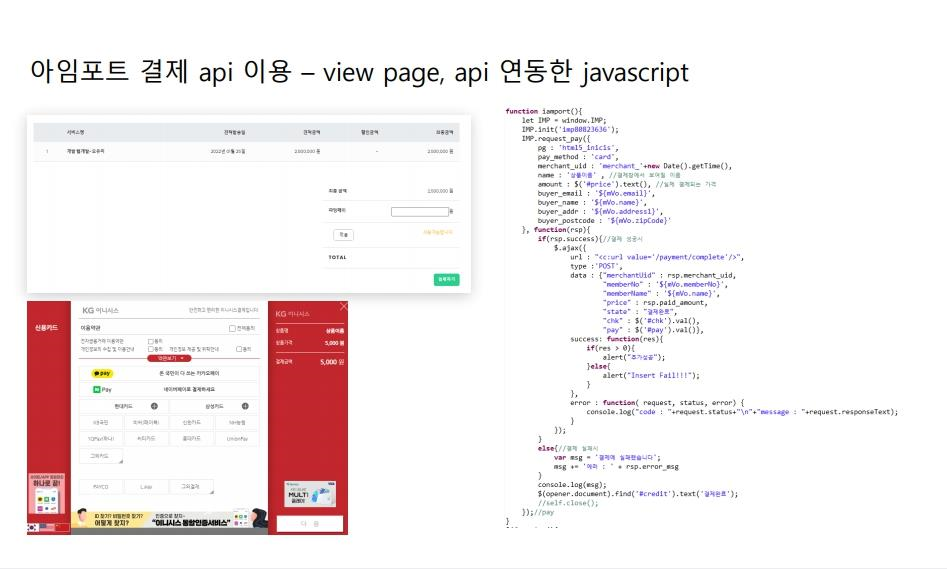Choose the PAYCO payment option
Viewport: 947px width, 569px height.
(100, 487)
